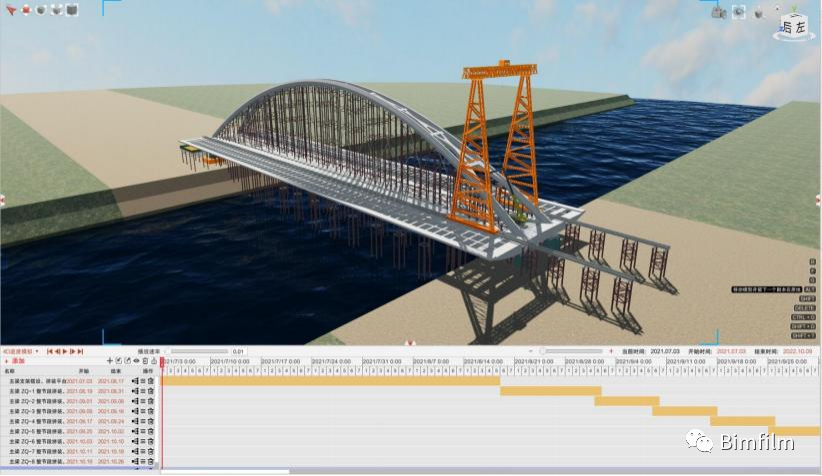This screenshot has height=476, width=822.
Task: Click bind-model icon for ZQ-7 row
Action: 135,451
